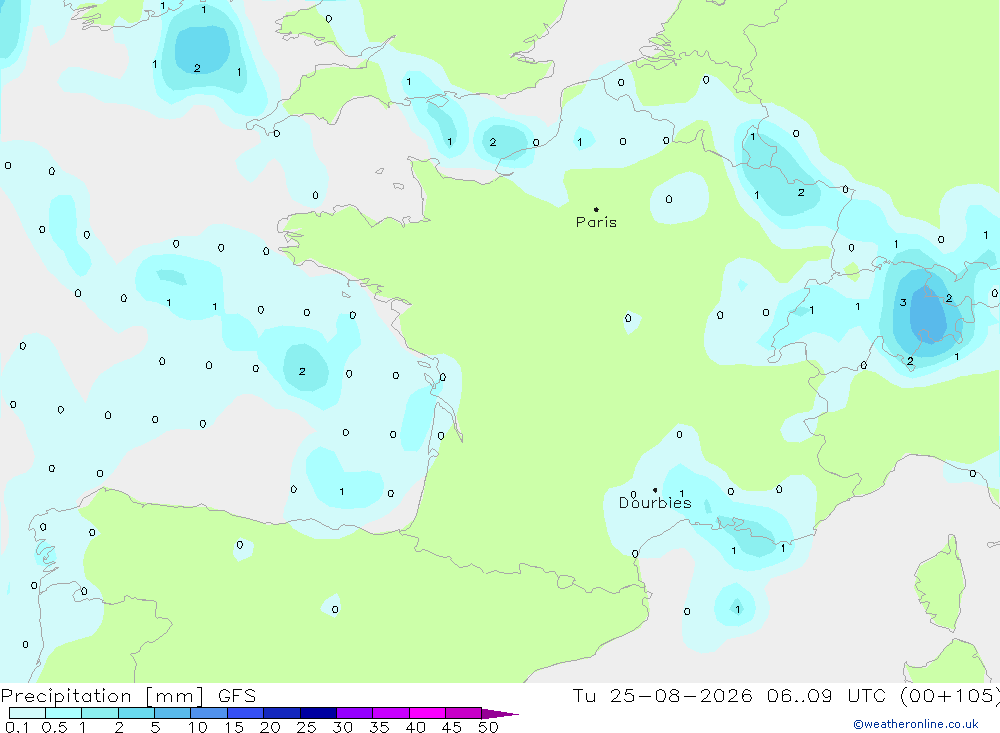Click the Tu 25-08-2026 date text
The width and height of the screenshot is (1000, 733).
[x=662, y=695]
